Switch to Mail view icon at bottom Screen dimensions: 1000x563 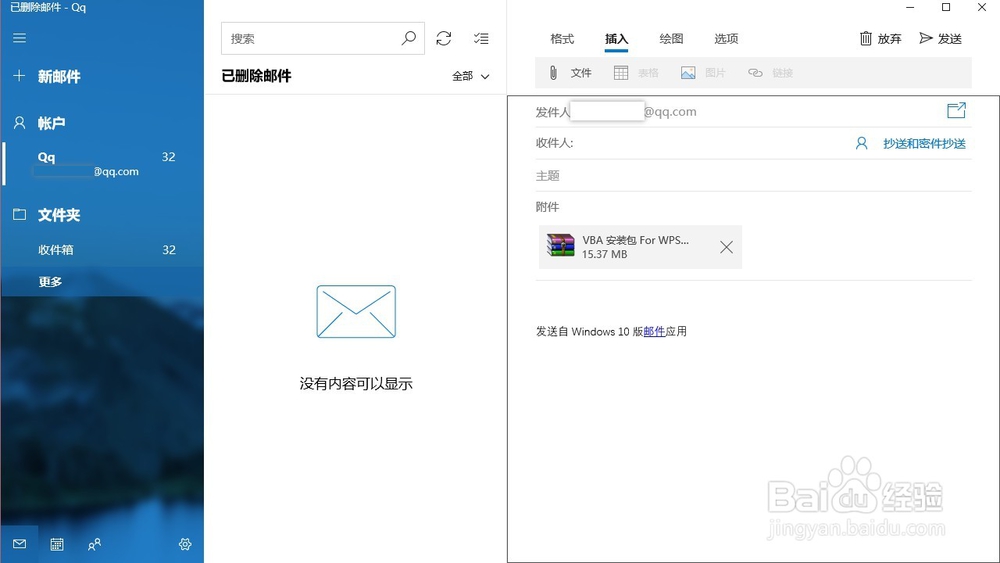click(x=19, y=544)
